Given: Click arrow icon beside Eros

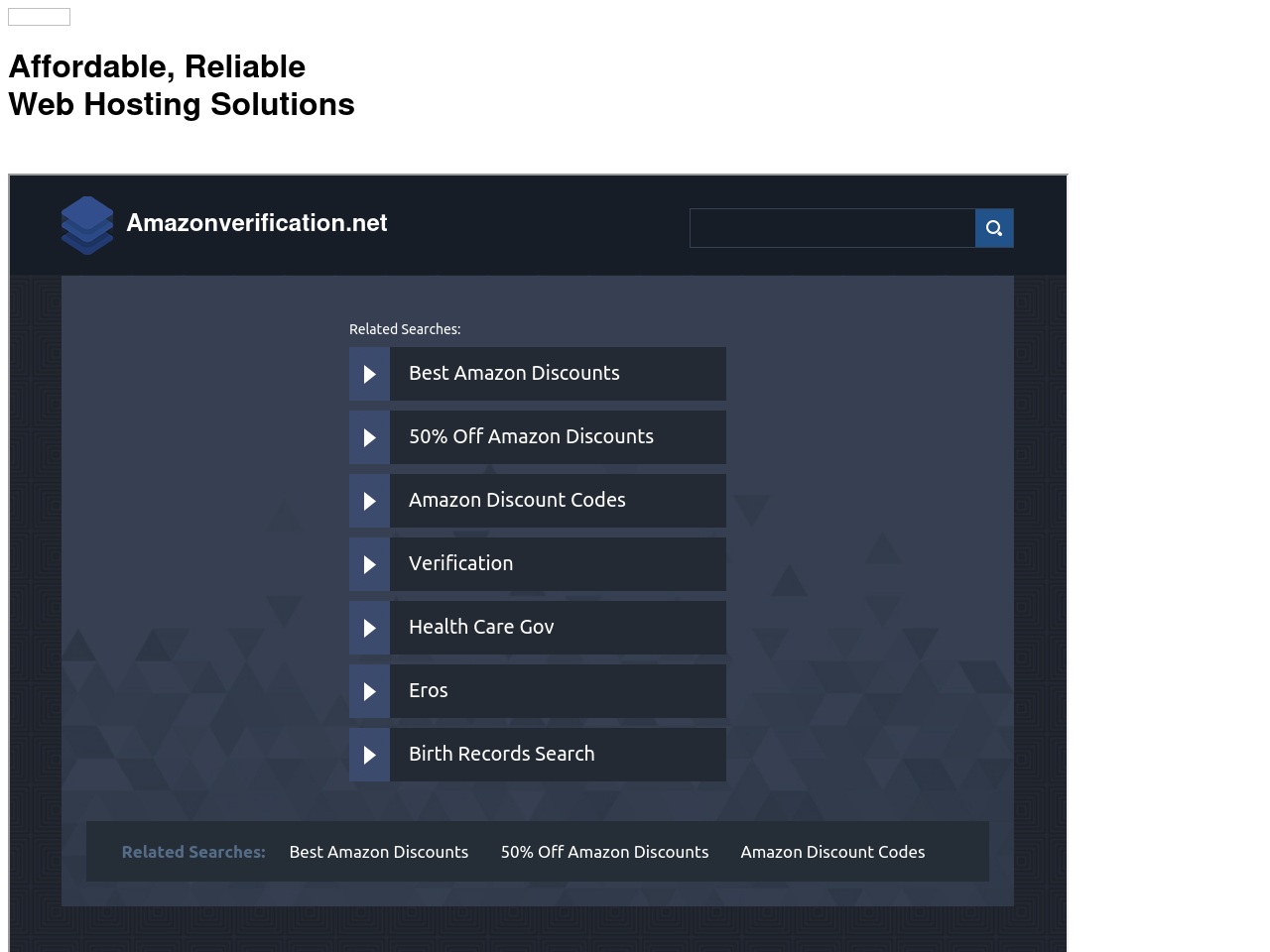Looking at the screenshot, I should coord(369,691).
